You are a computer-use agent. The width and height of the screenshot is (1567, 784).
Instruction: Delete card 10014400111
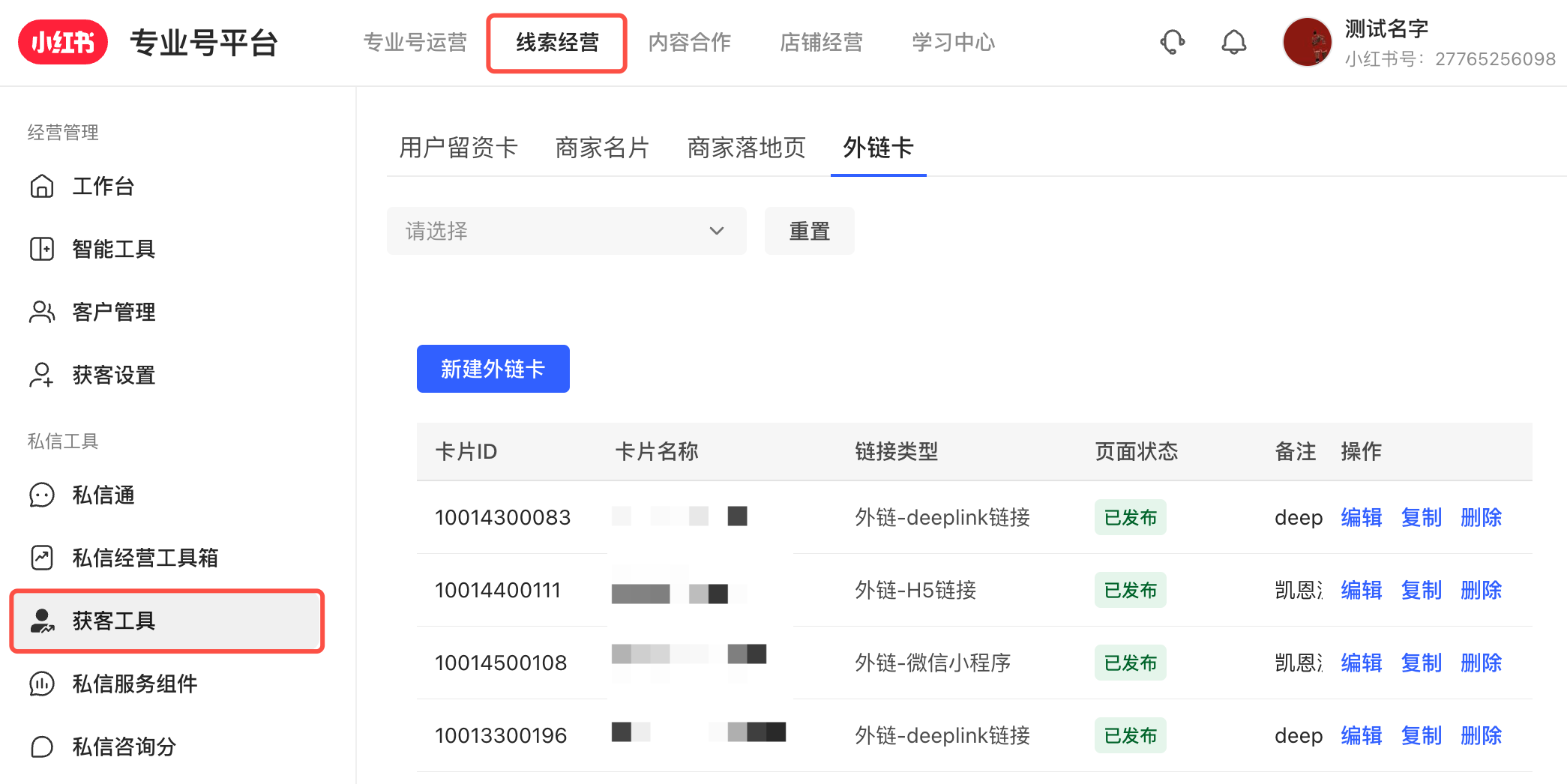tap(1482, 590)
